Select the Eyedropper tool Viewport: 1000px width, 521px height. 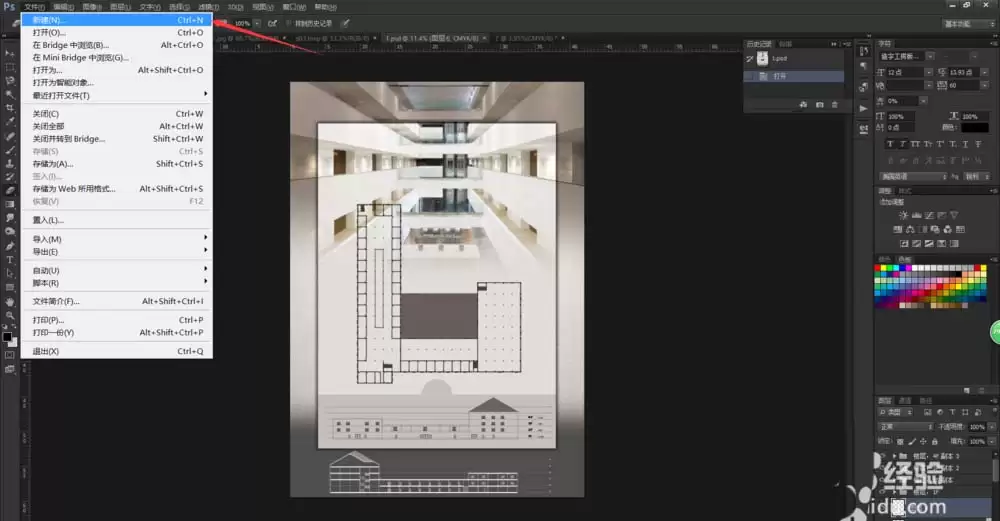tap(10, 121)
